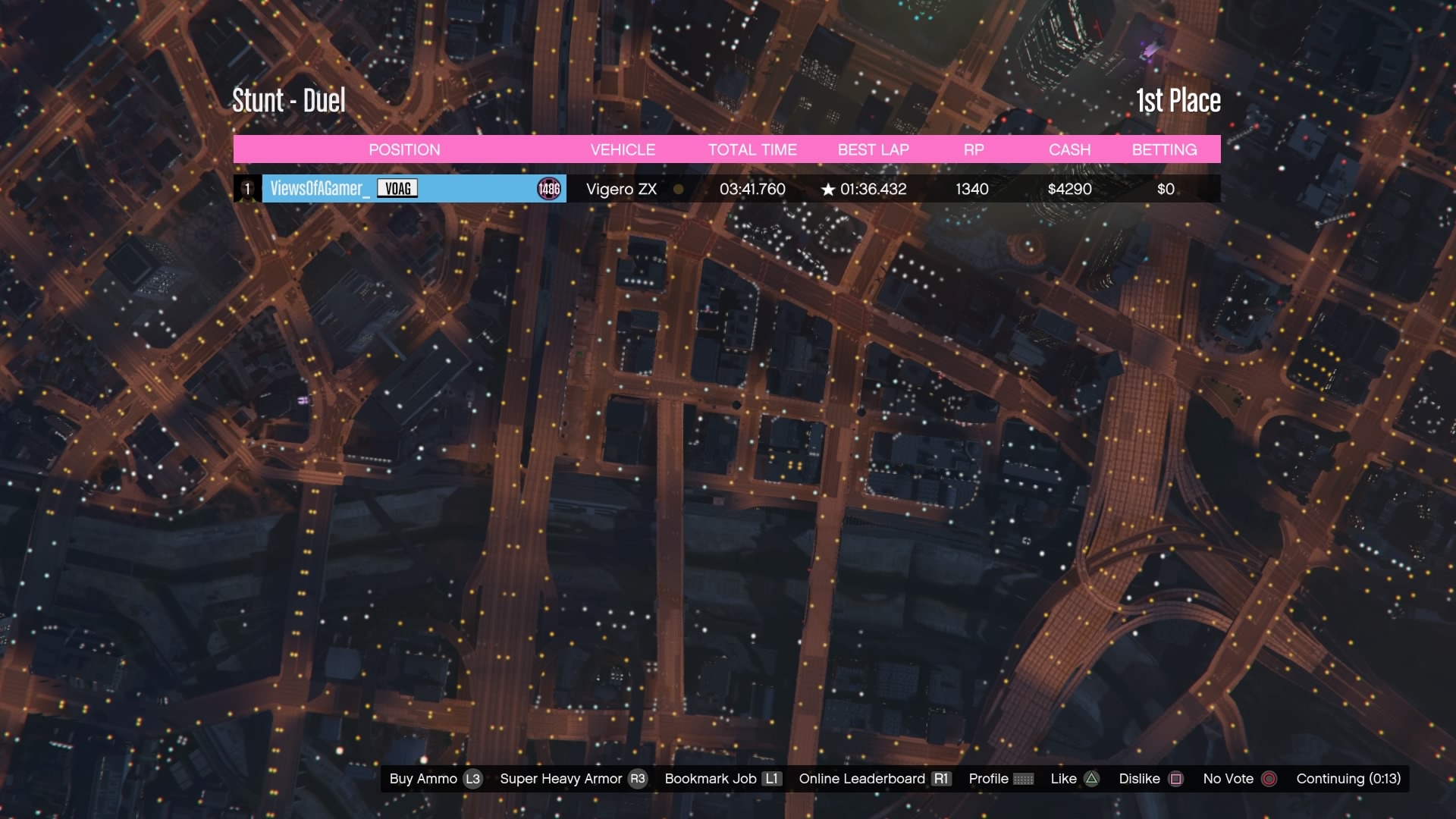This screenshot has height=819, width=1456.
Task: Click the betting value $0
Action: [1166, 189]
